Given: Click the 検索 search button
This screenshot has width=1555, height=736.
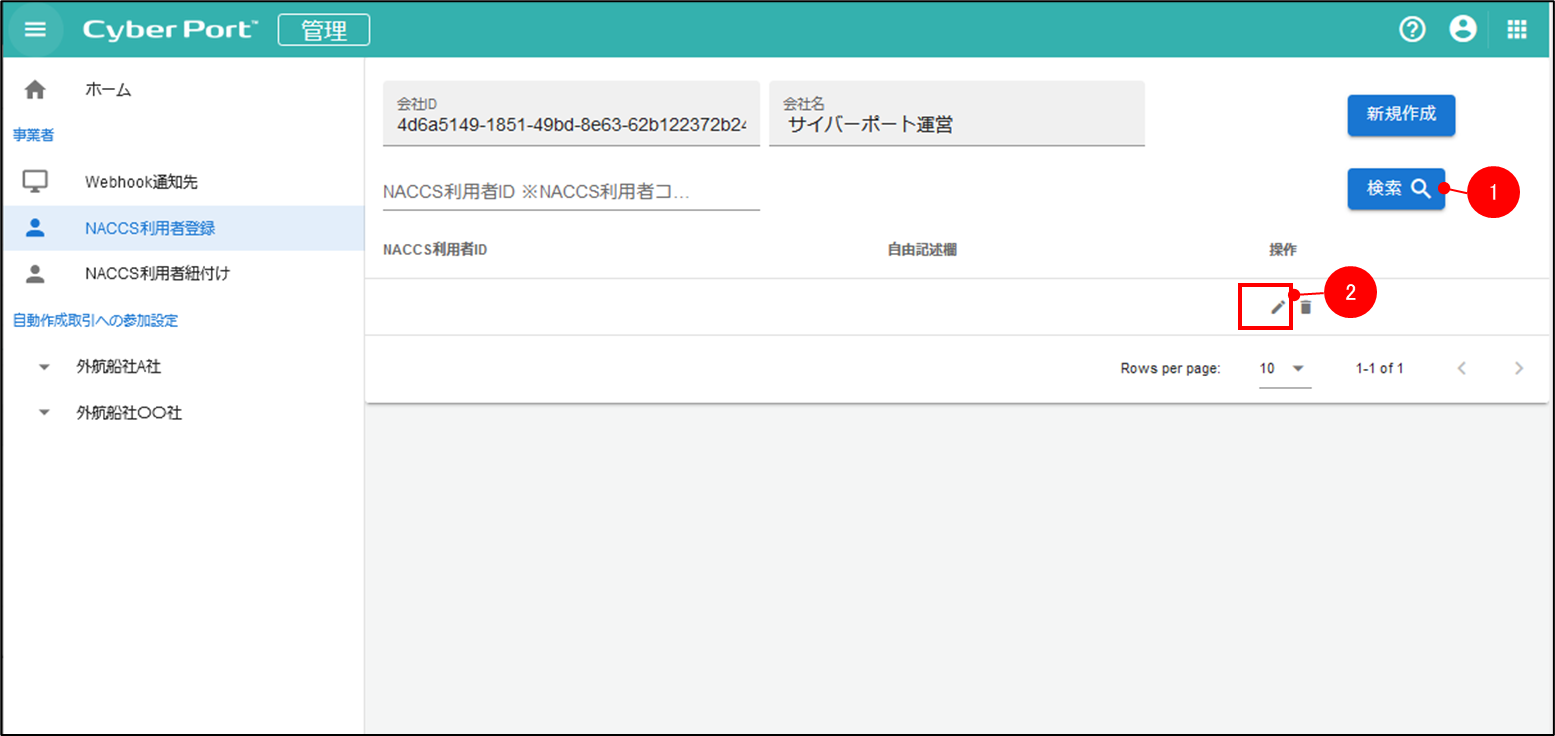Looking at the screenshot, I should 1396,189.
